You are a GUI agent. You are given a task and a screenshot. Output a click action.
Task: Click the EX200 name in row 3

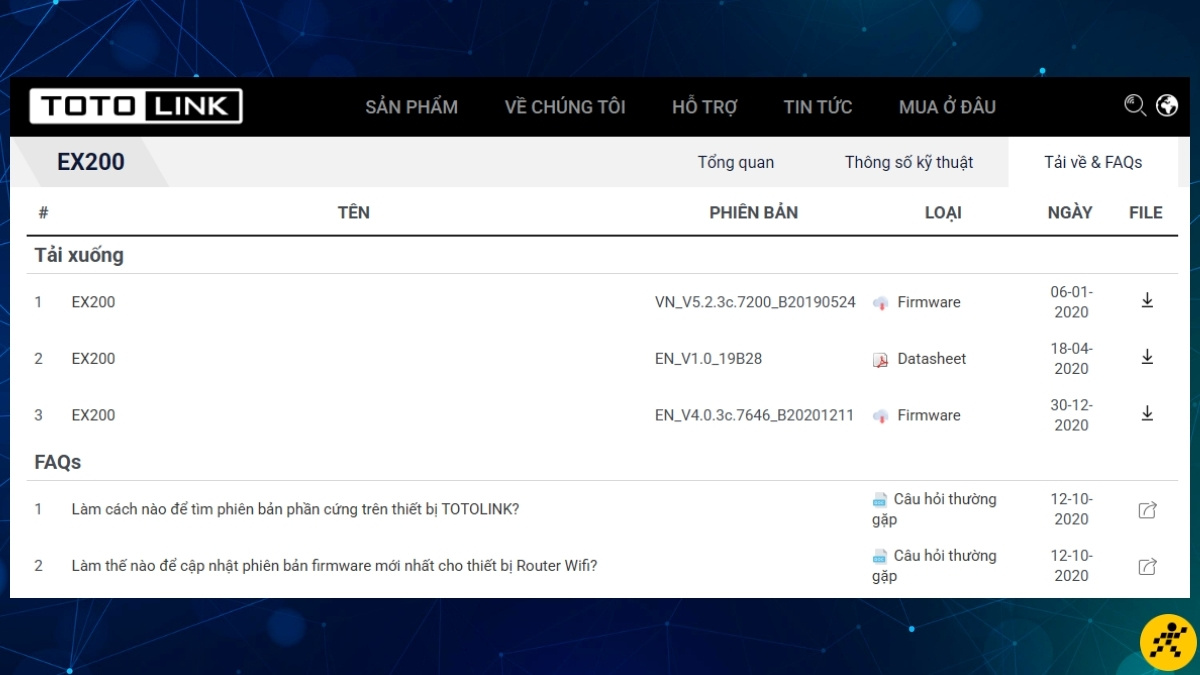93,415
